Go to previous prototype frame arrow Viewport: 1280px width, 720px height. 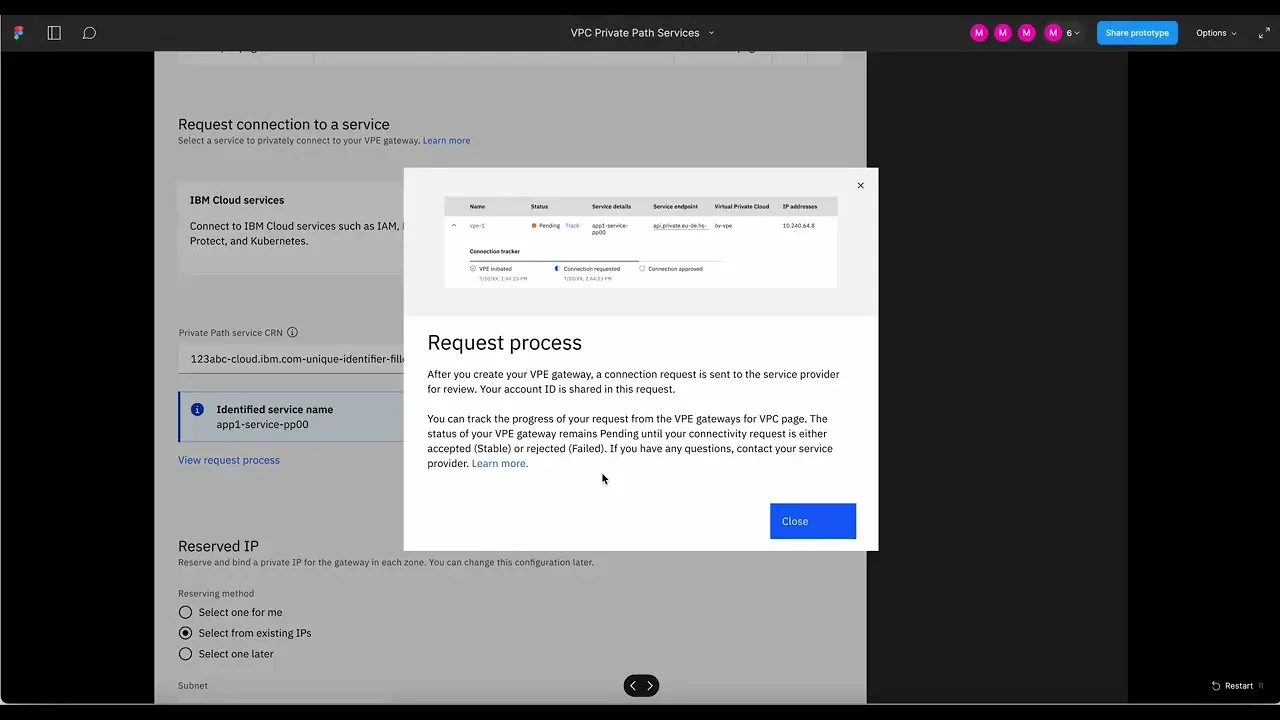click(632, 686)
